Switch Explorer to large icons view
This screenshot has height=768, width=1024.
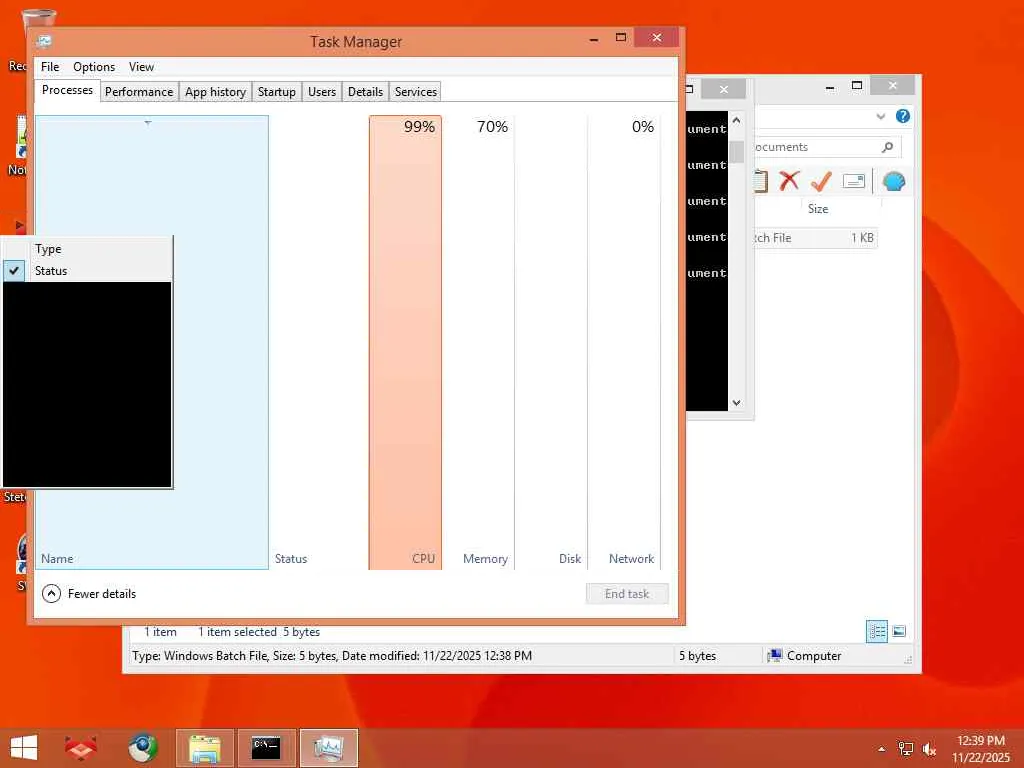point(899,631)
